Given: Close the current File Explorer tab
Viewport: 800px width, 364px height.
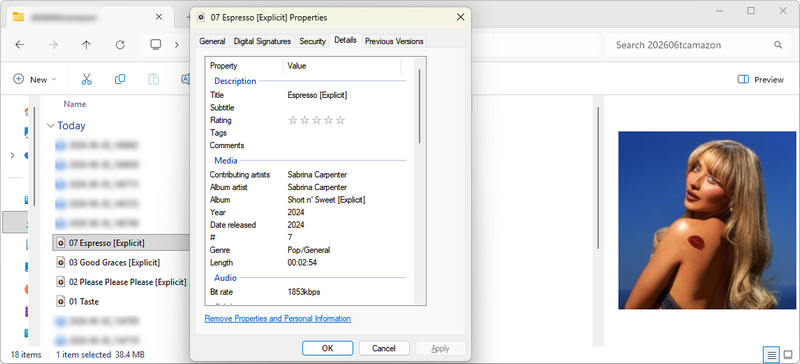Looking at the screenshot, I should pos(159,17).
